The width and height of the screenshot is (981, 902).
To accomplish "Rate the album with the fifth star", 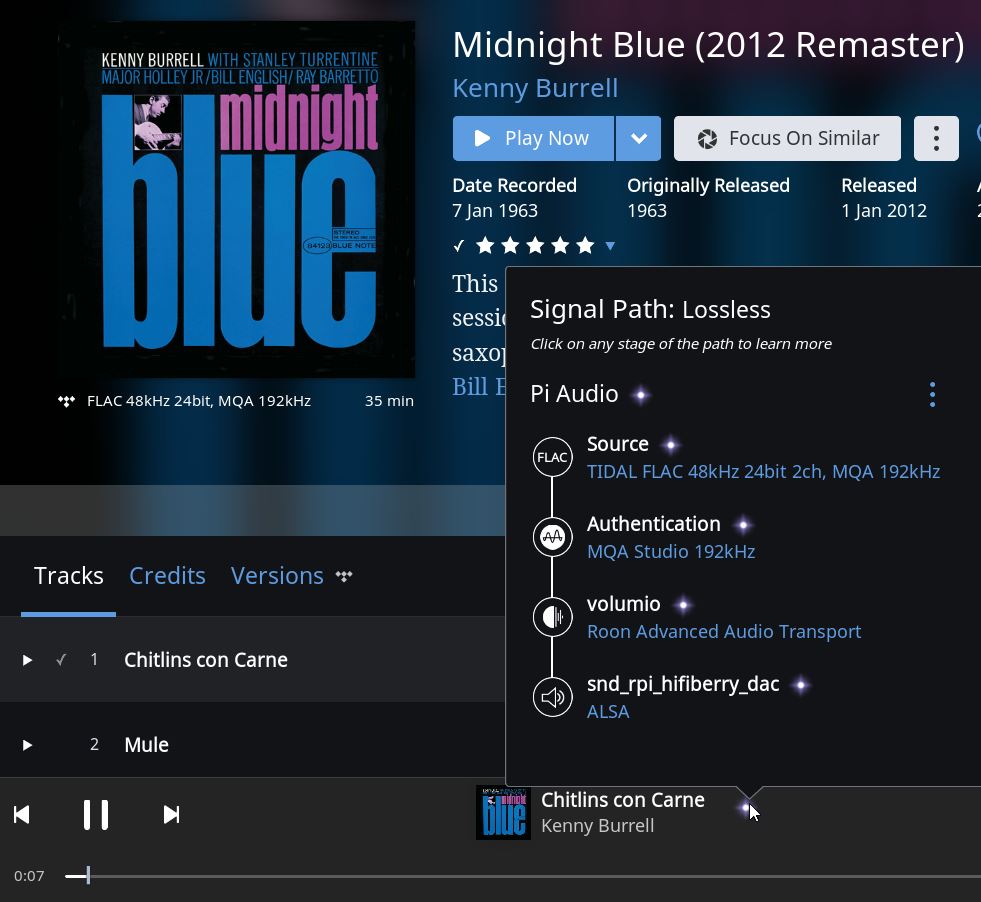I will pos(585,245).
